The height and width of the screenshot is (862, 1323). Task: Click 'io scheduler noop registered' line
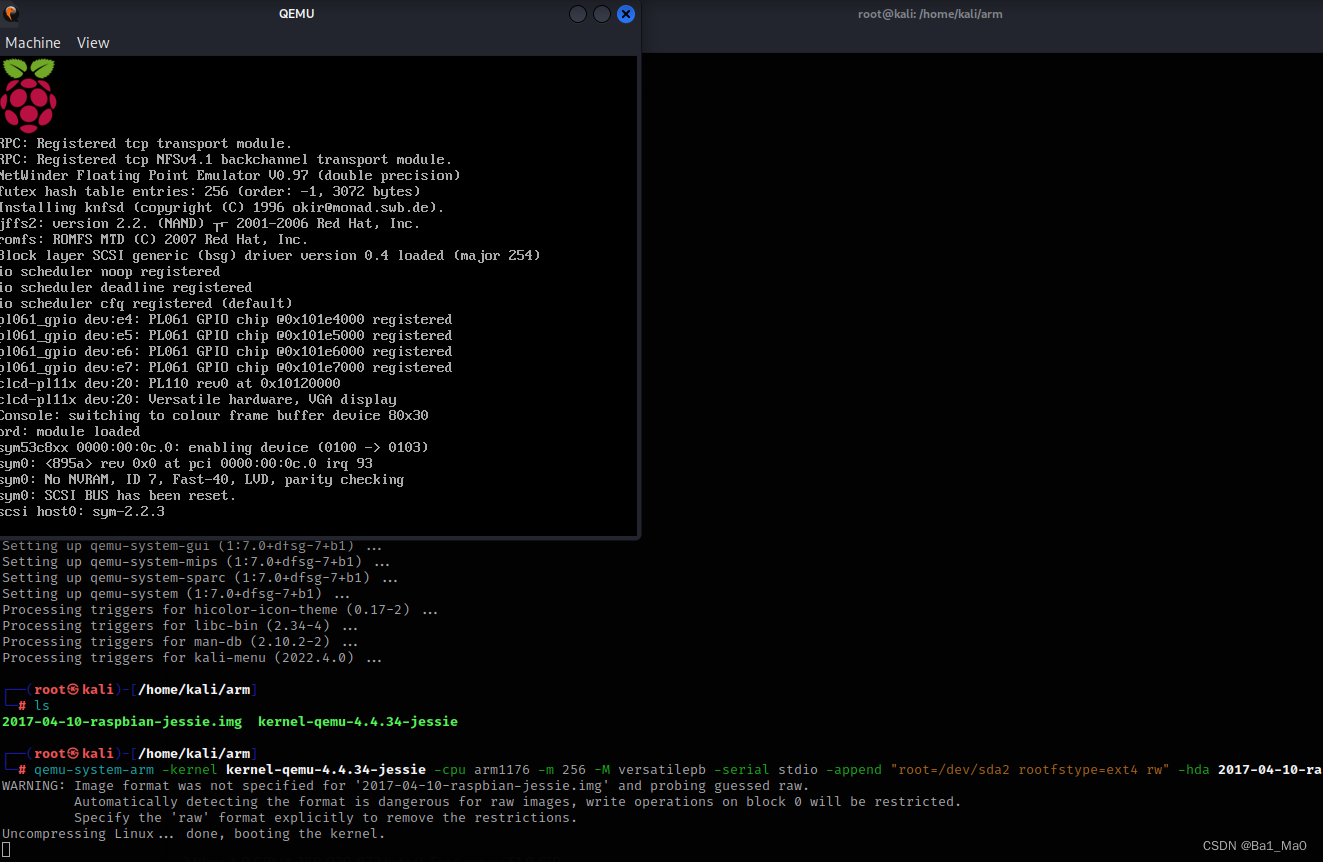coord(110,272)
